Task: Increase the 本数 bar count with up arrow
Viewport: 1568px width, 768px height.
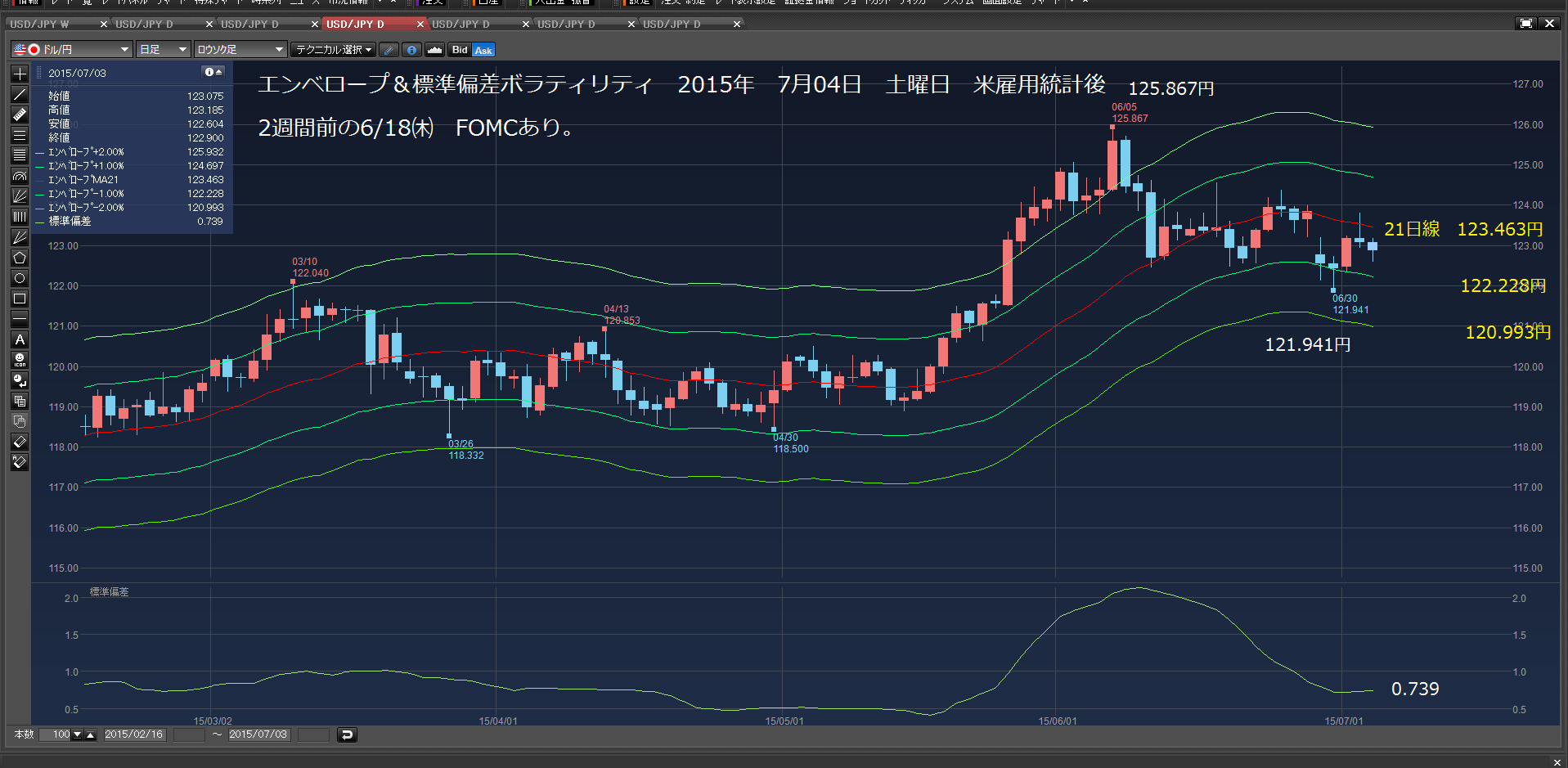Action: point(91,734)
